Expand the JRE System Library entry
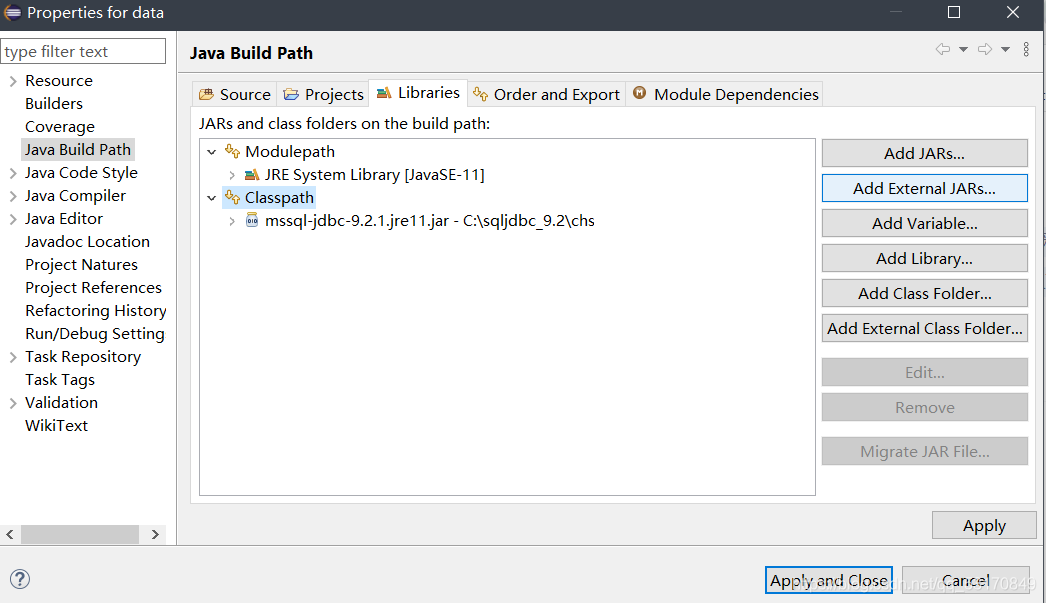The image size is (1046, 603). pos(231,175)
